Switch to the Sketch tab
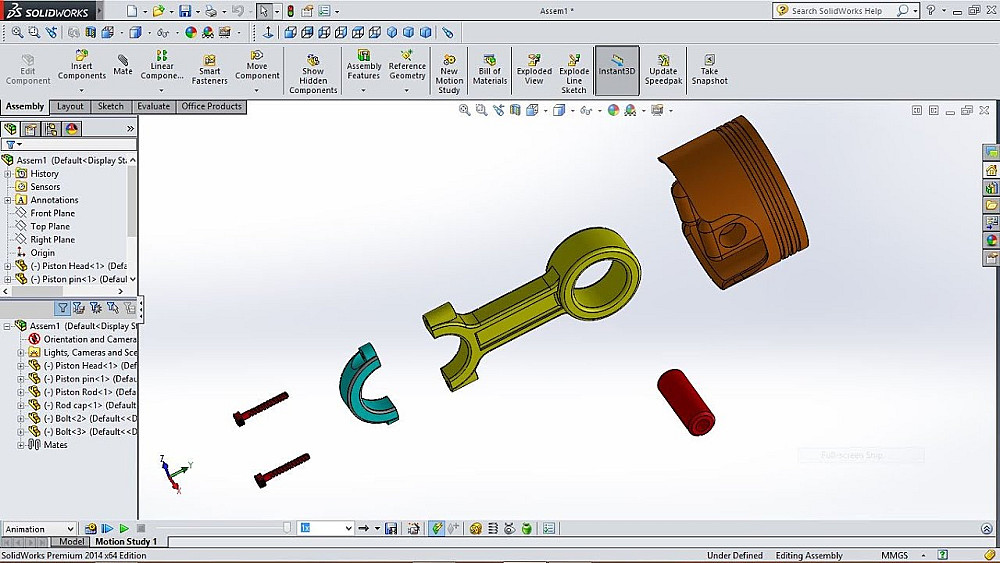The height and width of the screenshot is (563, 1000). click(110, 106)
